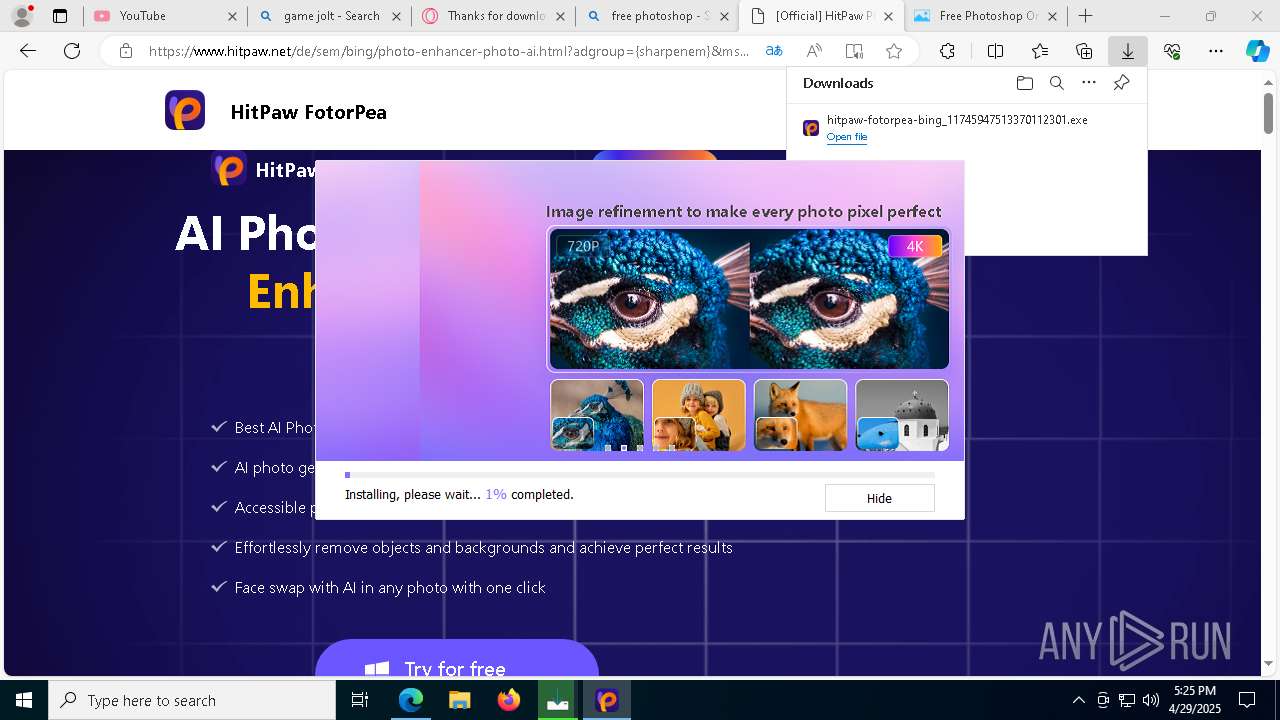This screenshot has width=1280, height=720.
Task: Open Firefox from taskbar
Action: click(509, 700)
